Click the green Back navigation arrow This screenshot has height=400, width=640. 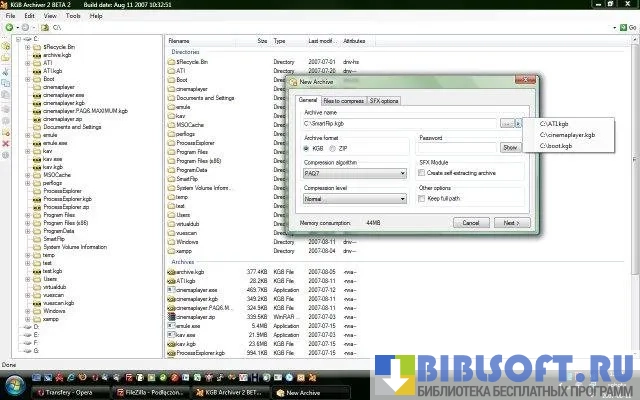(x=8, y=28)
